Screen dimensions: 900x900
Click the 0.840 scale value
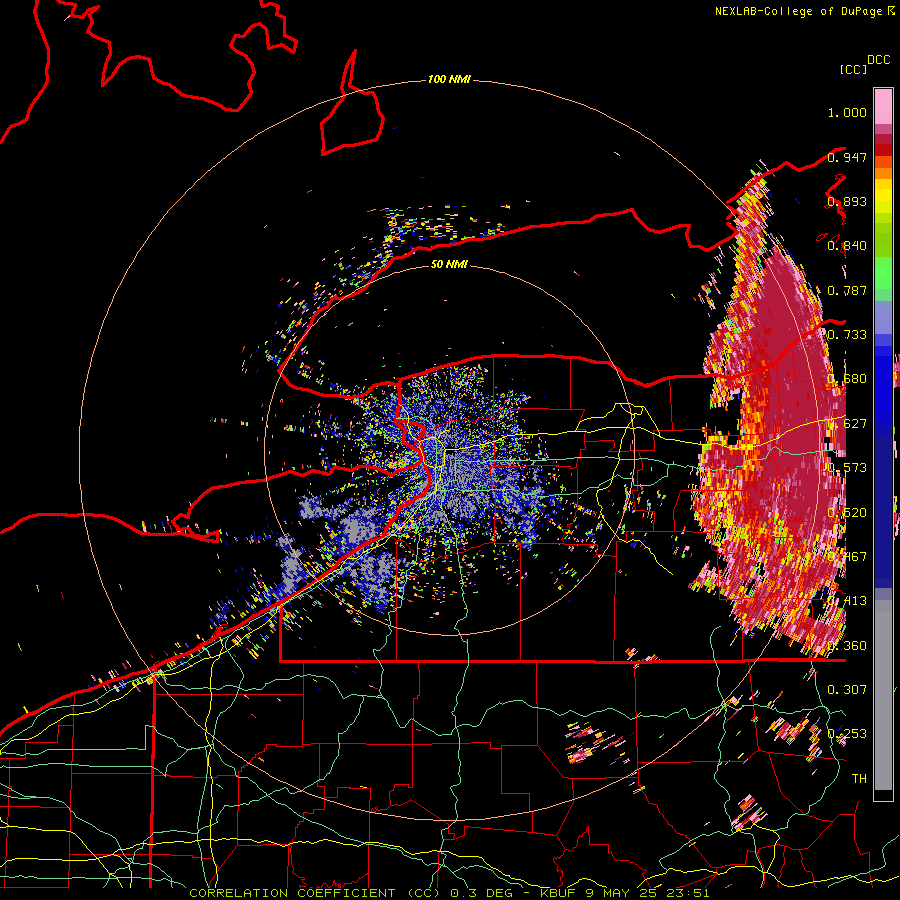click(x=847, y=246)
